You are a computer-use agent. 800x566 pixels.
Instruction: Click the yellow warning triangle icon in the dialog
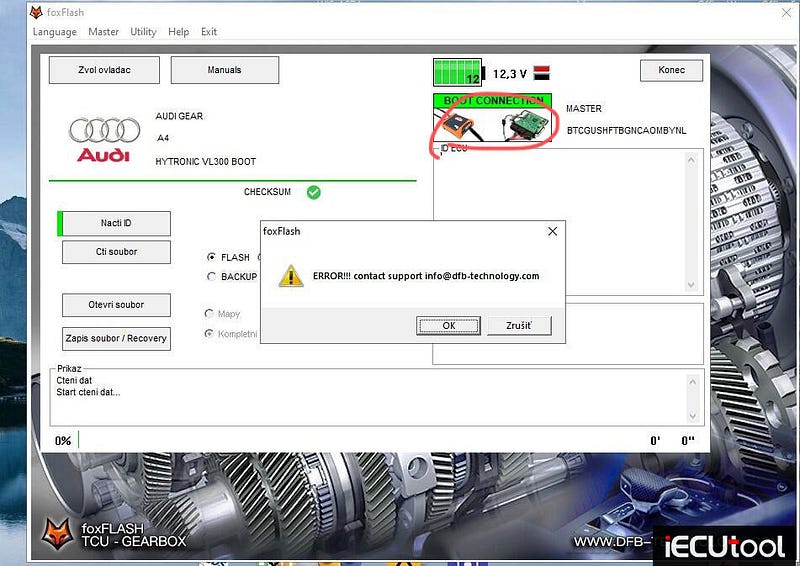pyautogui.click(x=291, y=276)
